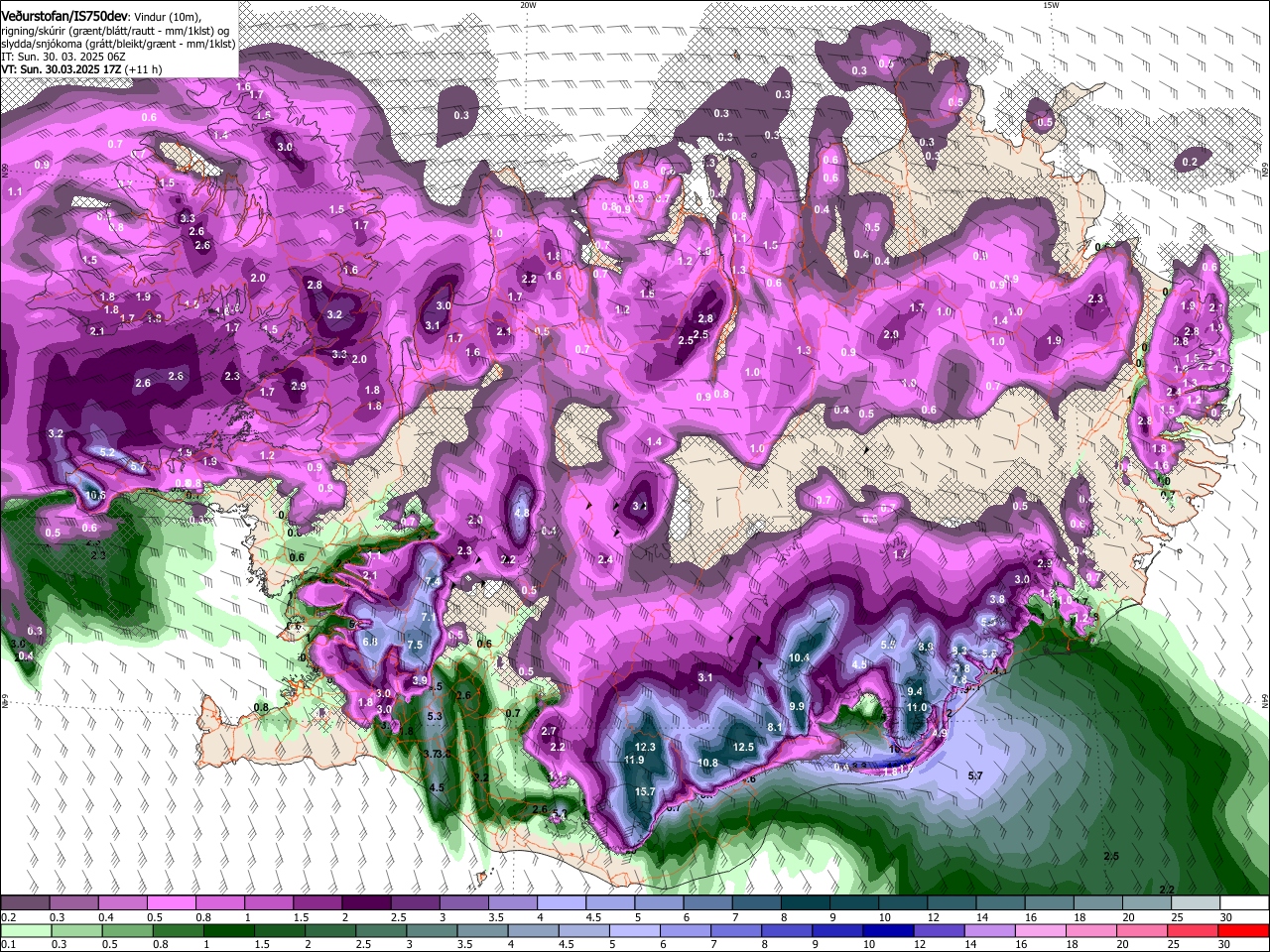Click the top-row legend swatch between 4 and 4.5
This screenshot has width=1270, height=952.
pyautogui.click(x=561, y=903)
